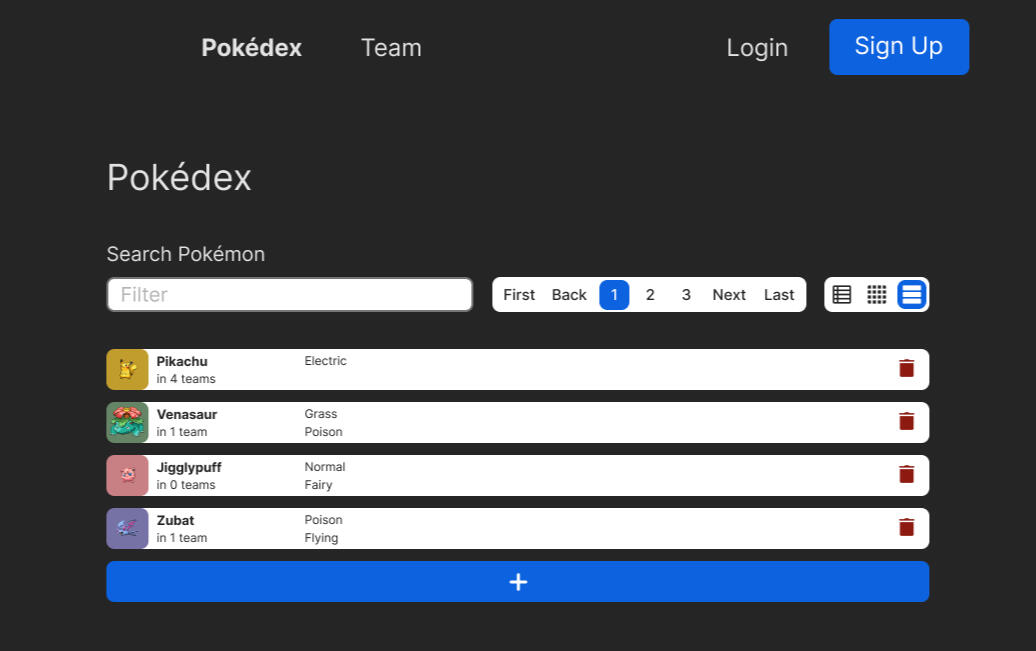Viewport: 1036px width, 651px height.
Task: Go to Next page
Action: [x=729, y=295]
